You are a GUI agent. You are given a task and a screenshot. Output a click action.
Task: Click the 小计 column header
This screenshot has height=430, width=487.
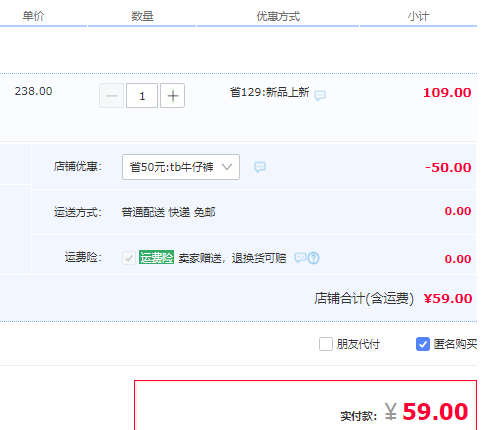418,16
